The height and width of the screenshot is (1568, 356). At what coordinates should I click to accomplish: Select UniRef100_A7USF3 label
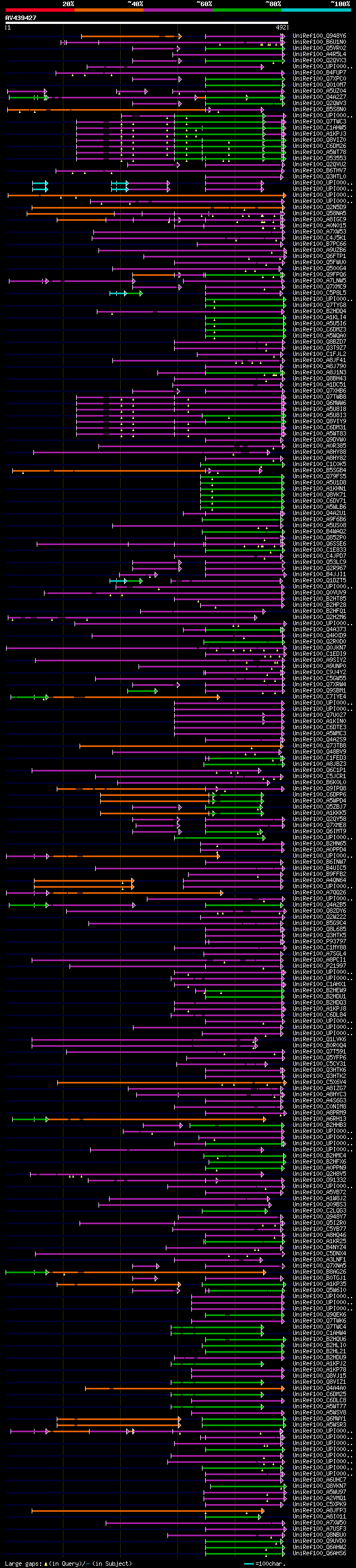[319, 1529]
